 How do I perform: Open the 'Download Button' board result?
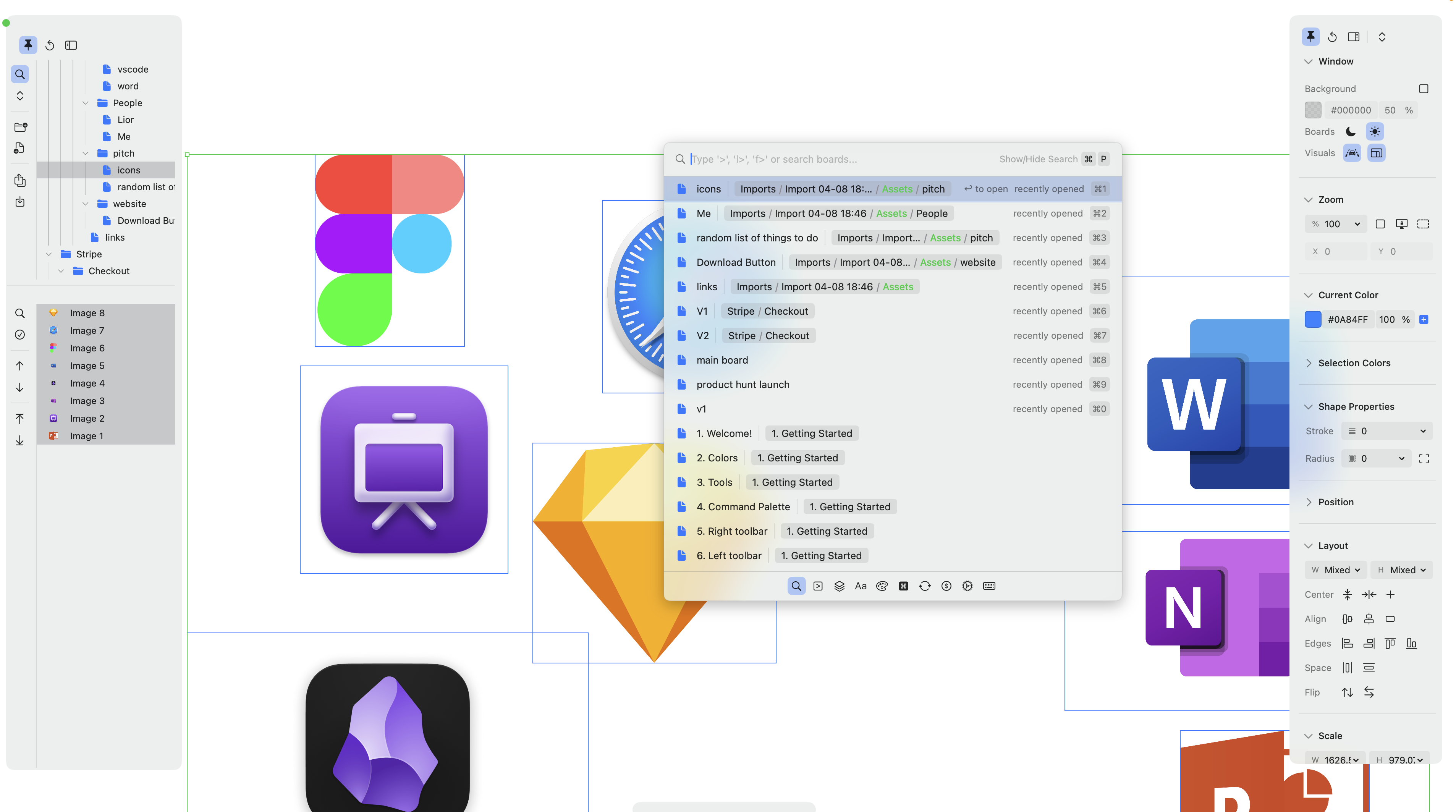tap(893, 262)
